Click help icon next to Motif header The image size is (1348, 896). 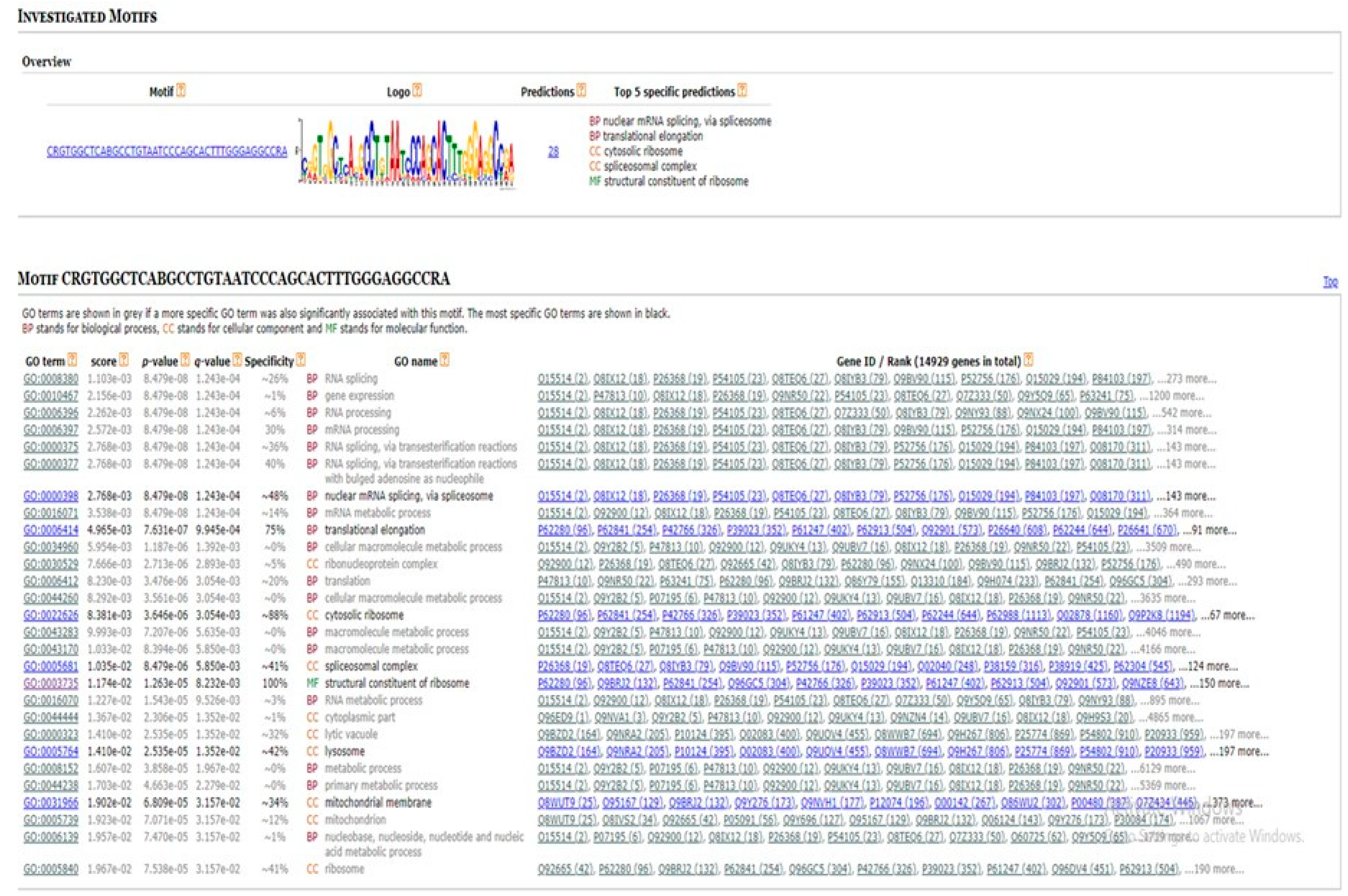[x=181, y=90]
